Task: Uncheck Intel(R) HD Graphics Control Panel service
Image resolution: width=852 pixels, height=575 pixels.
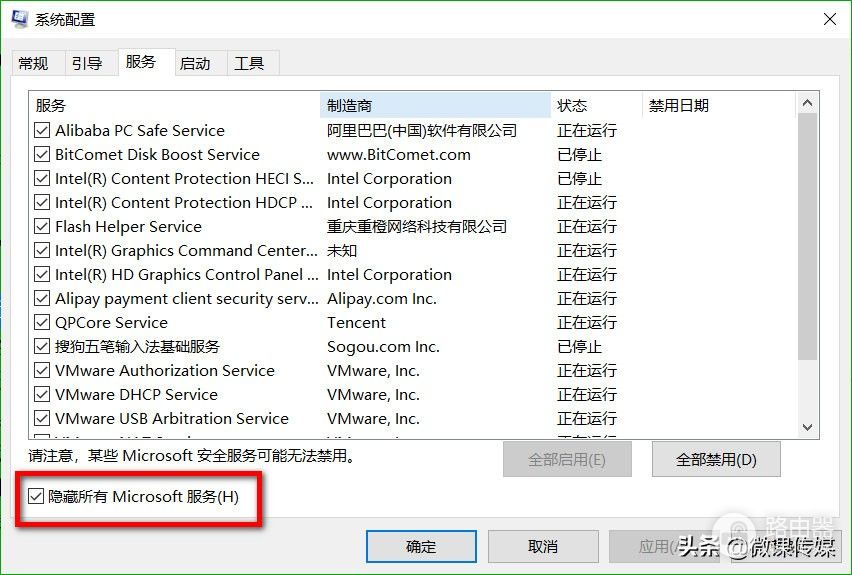Action: click(42, 274)
